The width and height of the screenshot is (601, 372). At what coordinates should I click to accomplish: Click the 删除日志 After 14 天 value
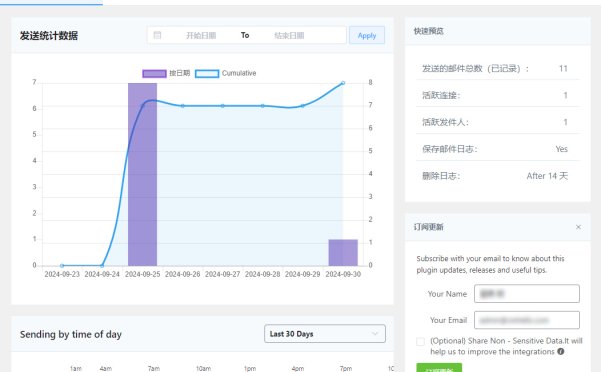pyautogui.click(x=547, y=176)
